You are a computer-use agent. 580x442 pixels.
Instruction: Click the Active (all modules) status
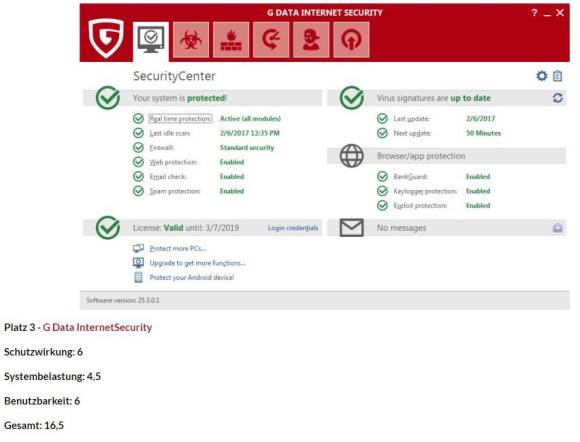250,119
